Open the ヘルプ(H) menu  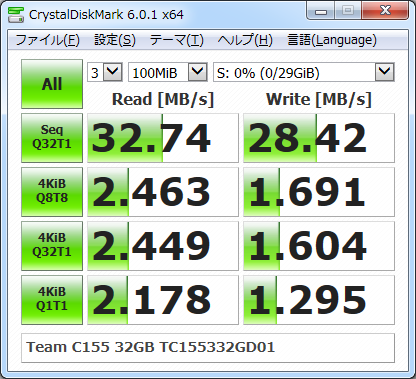pyautogui.click(x=245, y=40)
